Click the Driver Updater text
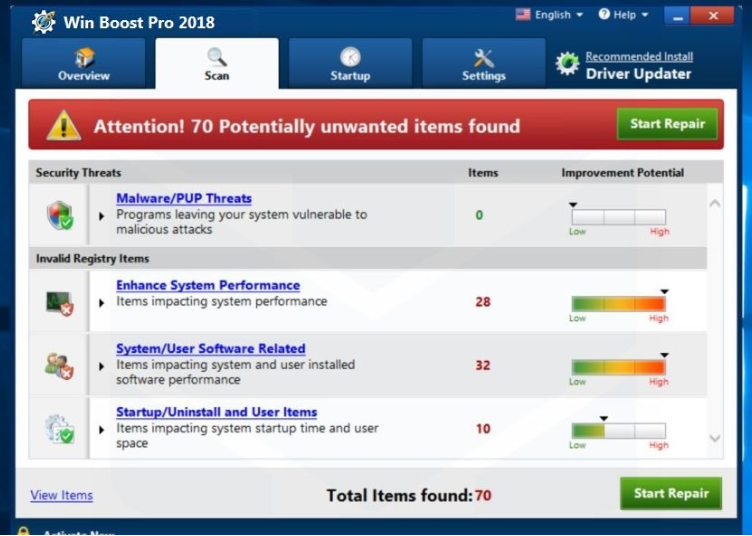Screen dimensions: 752x536 [x=638, y=74]
